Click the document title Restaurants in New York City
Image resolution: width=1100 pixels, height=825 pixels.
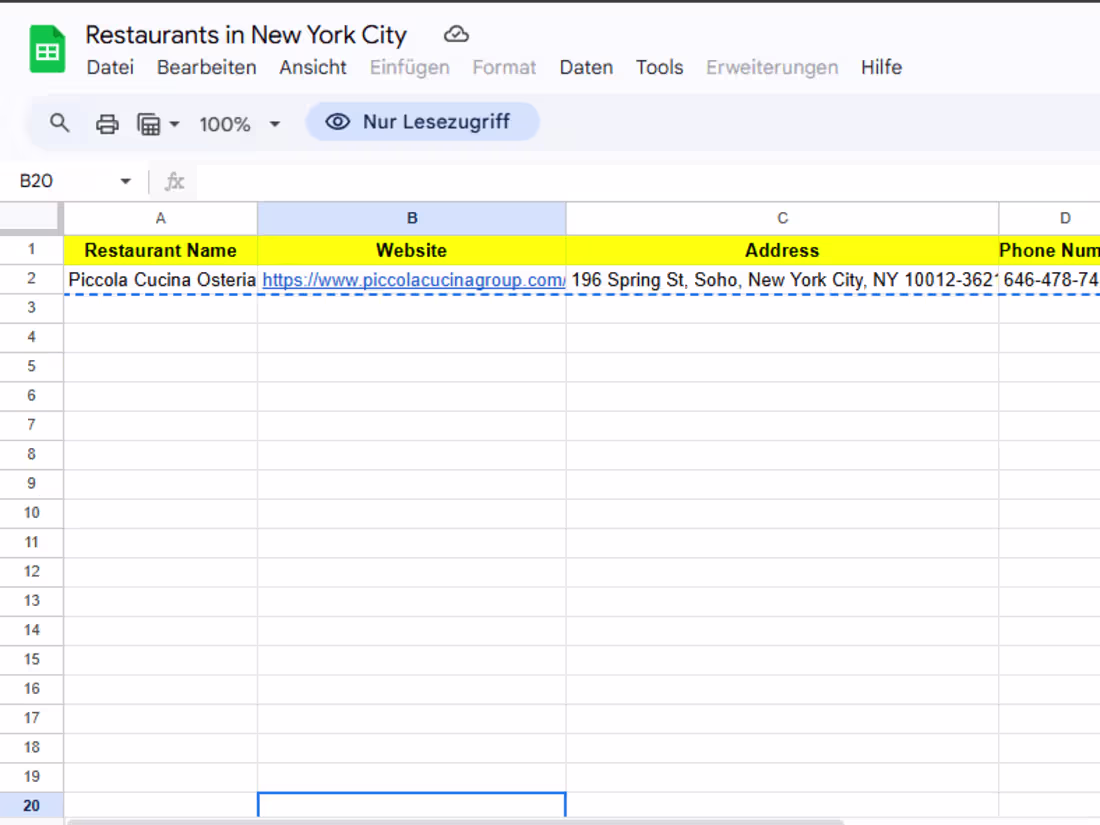[246, 34]
